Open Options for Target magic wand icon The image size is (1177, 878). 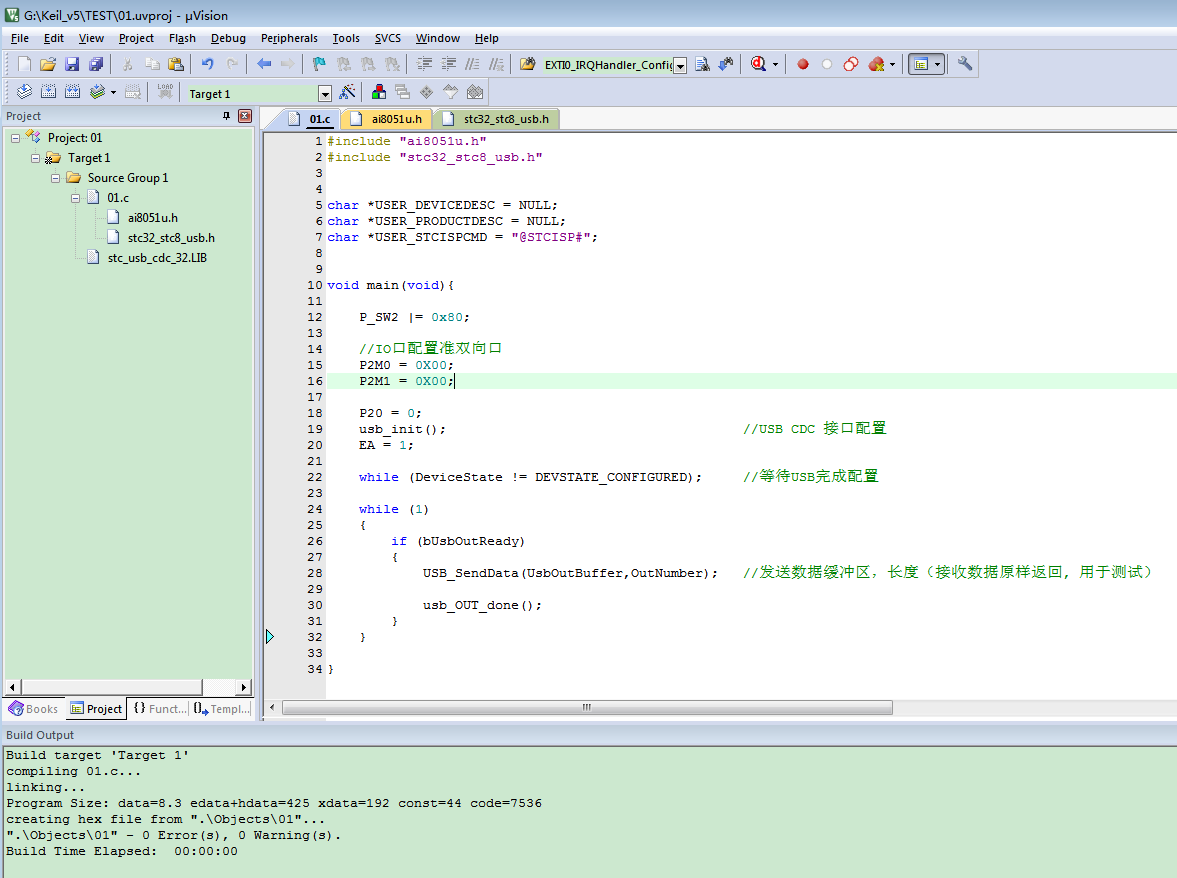coord(347,92)
